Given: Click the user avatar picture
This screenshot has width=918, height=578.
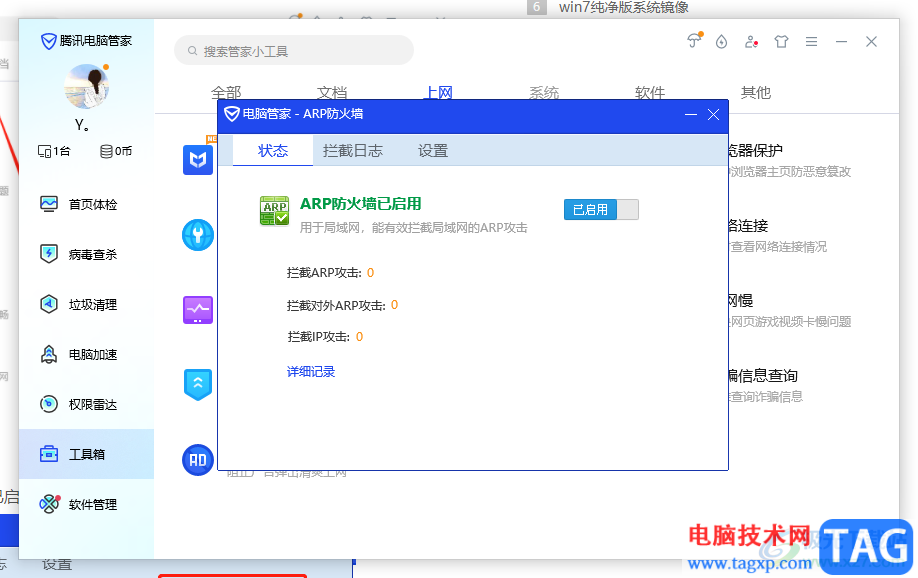Looking at the screenshot, I should coord(87,87).
